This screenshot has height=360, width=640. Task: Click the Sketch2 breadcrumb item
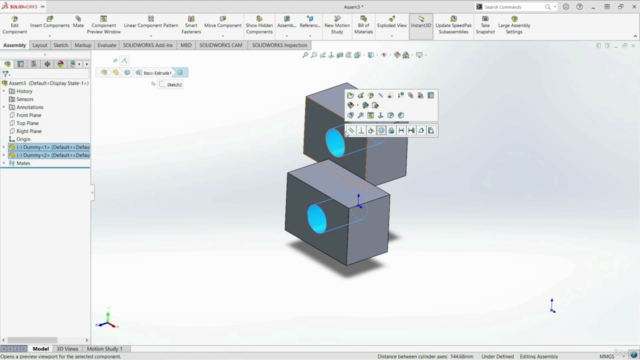pyautogui.click(x=171, y=84)
